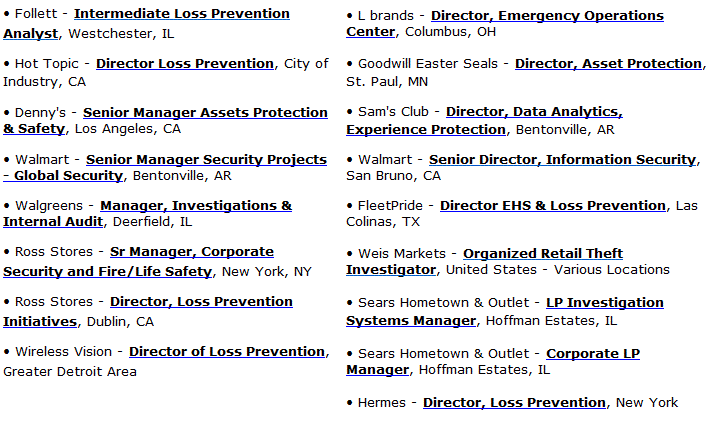Open FleetPride Director EHS & Loss Prevention link
The height and width of the screenshot is (421, 709).
pyautogui.click(x=553, y=206)
